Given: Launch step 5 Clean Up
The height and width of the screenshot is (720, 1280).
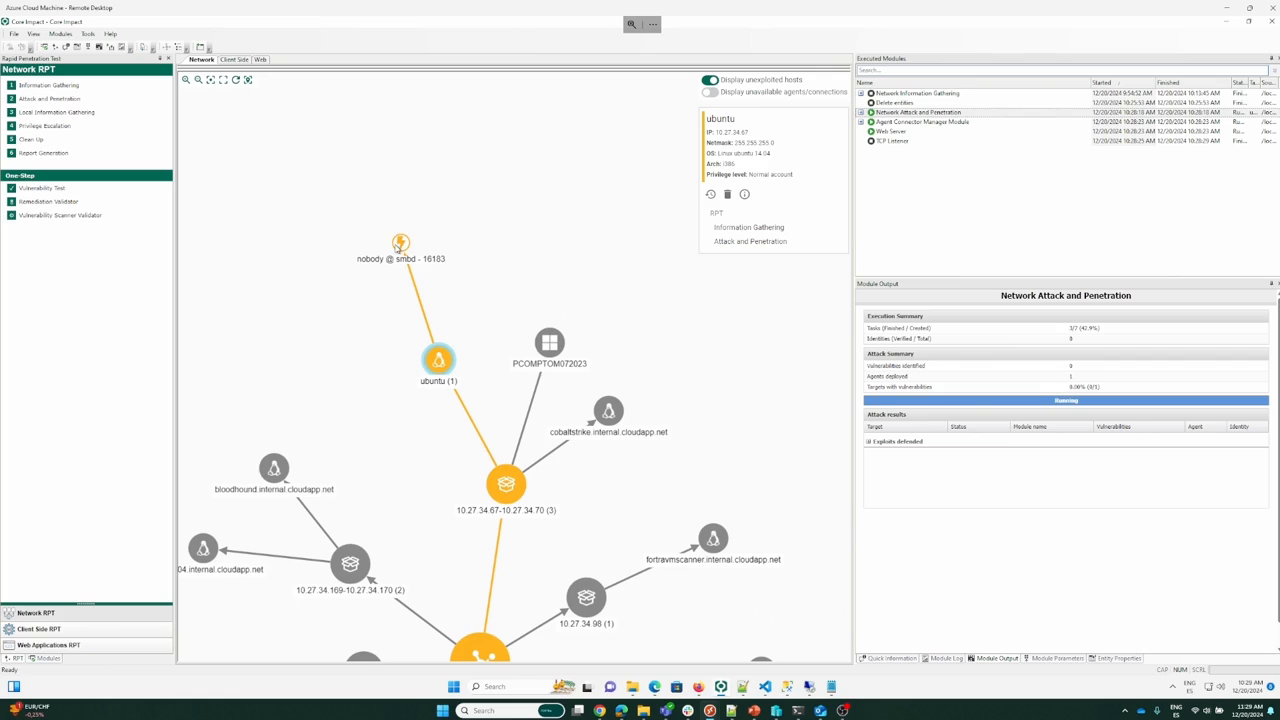Looking at the screenshot, I should point(31,139).
